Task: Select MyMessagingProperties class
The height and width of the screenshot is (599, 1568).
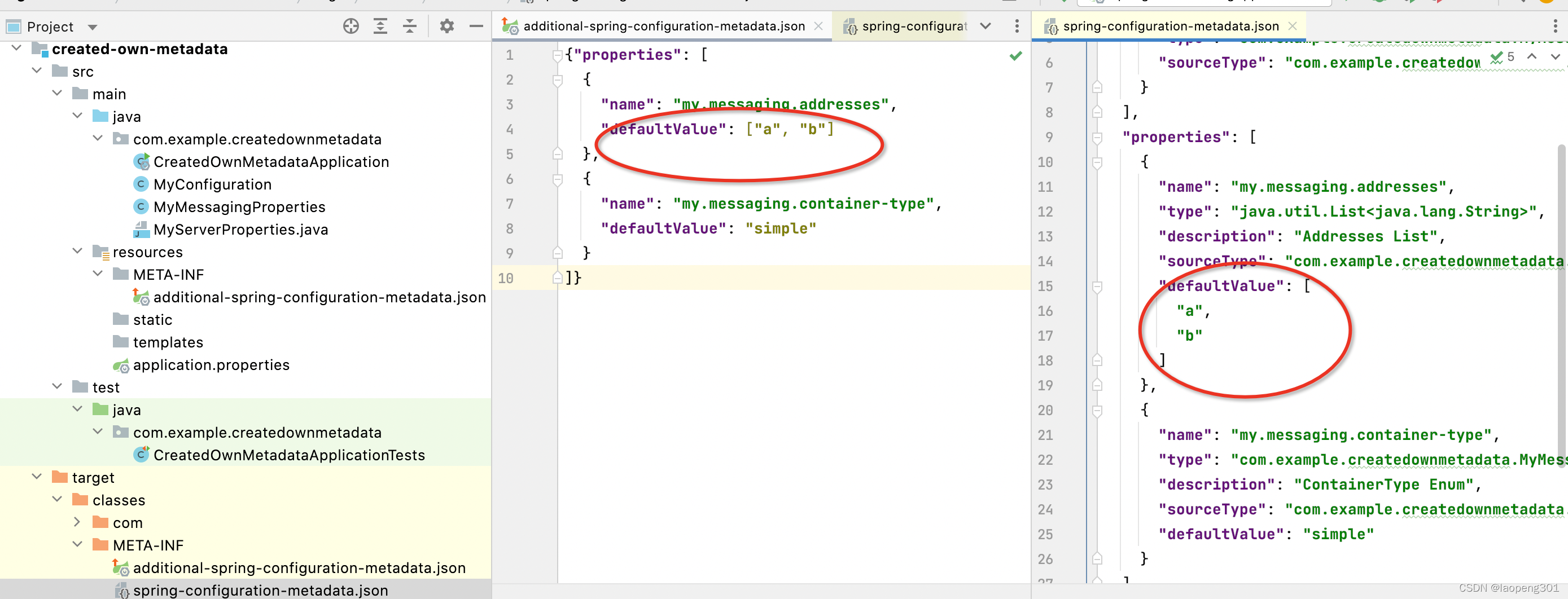Action: [x=229, y=207]
